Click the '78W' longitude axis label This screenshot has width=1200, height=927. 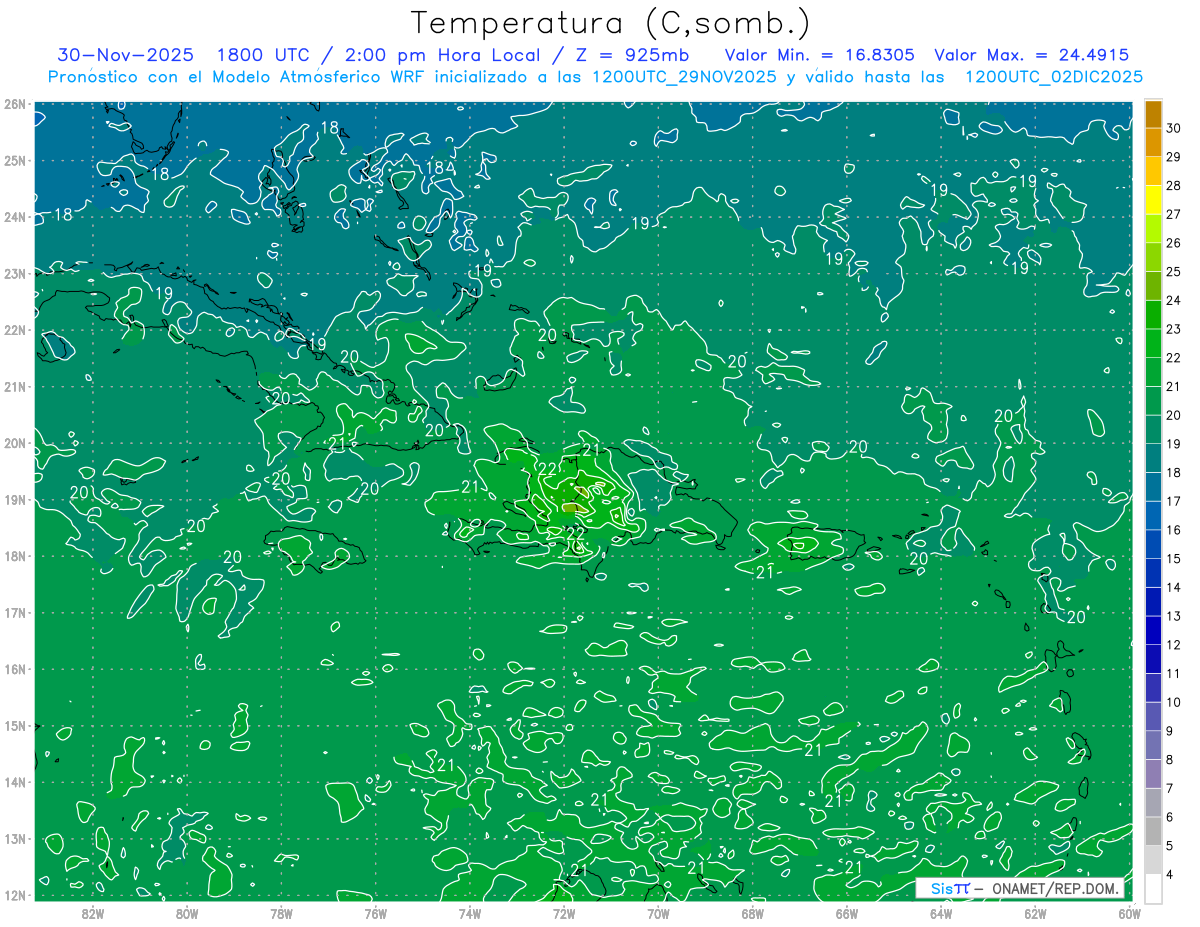tap(281, 912)
